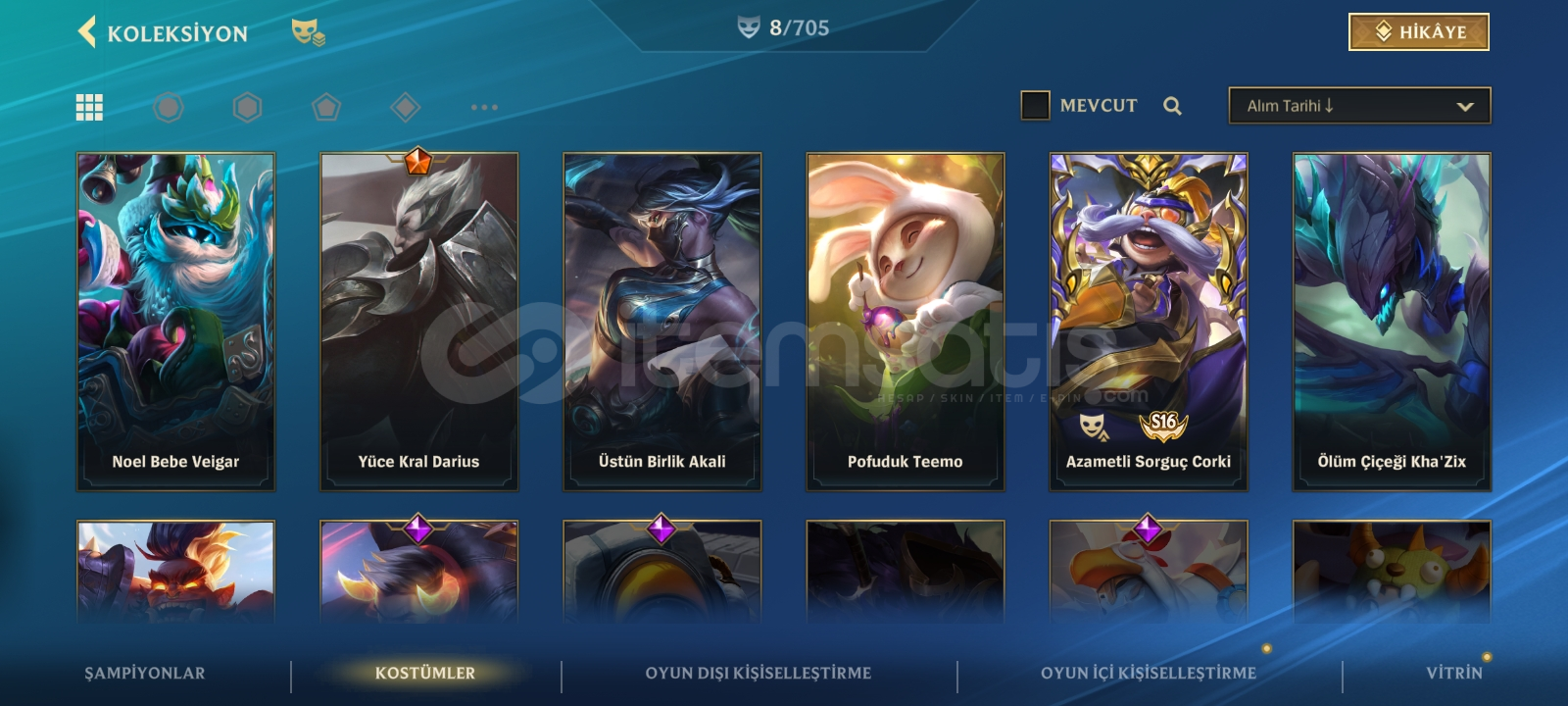Switch to the Şampiyonlar tab

tap(145, 673)
